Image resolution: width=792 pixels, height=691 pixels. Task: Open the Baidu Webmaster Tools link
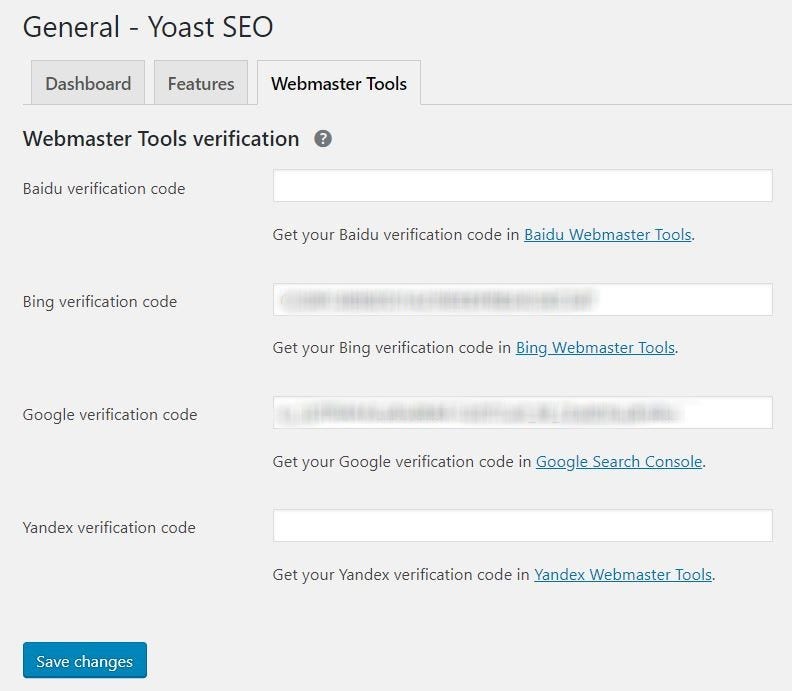(x=607, y=235)
